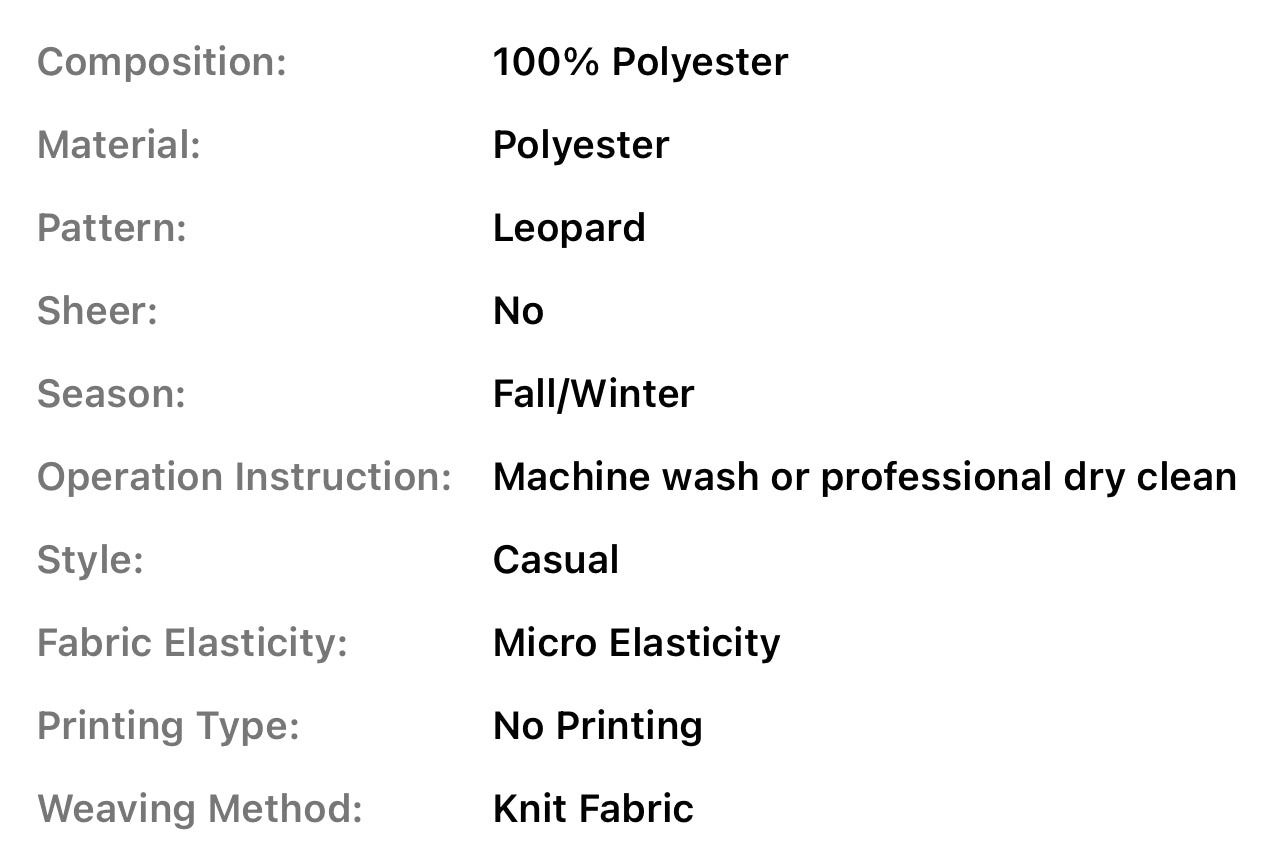The height and width of the screenshot is (857, 1284).
Task: Select the Fall/Winter season value
Action: [593, 394]
